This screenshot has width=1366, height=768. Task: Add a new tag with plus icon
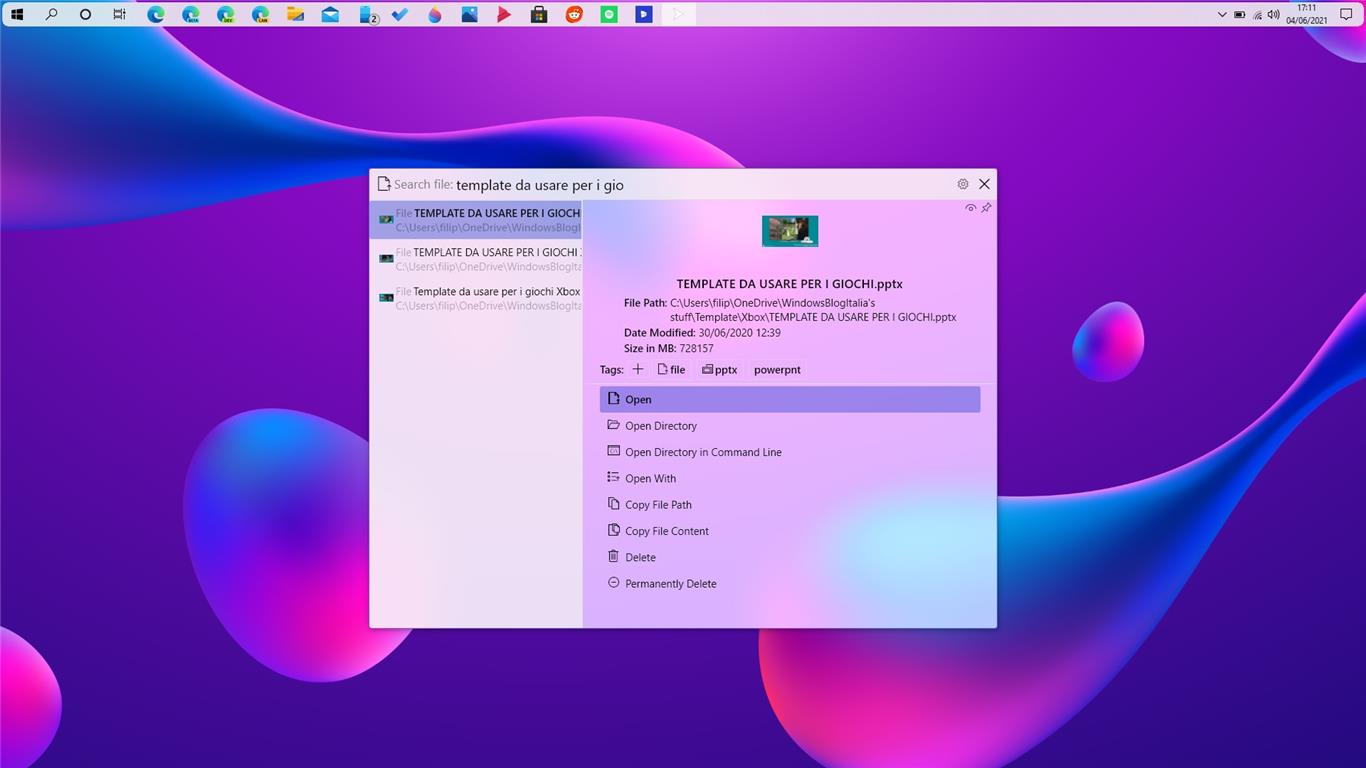pos(638,370)
